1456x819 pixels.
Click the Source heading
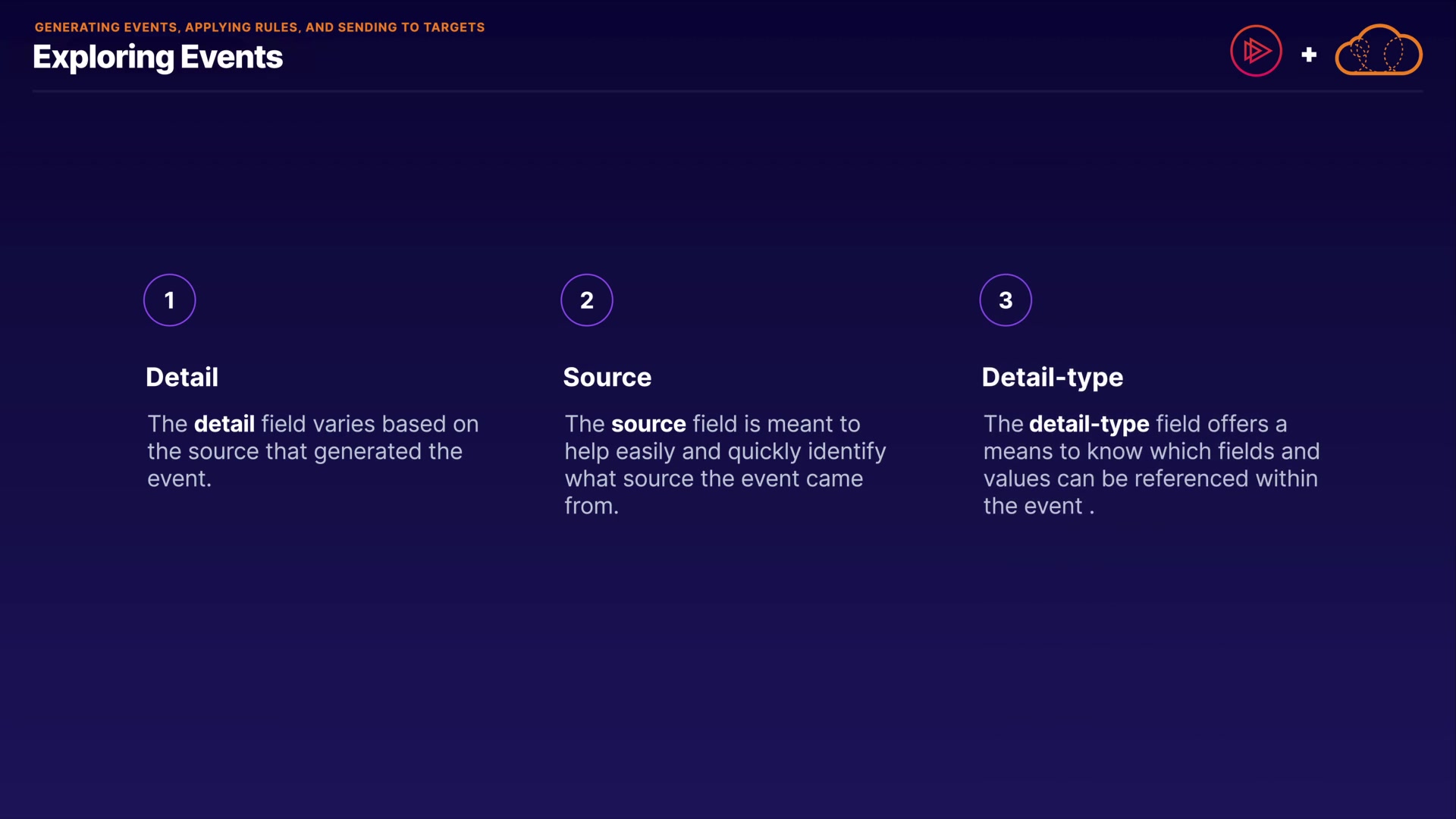tap(607, 377)
